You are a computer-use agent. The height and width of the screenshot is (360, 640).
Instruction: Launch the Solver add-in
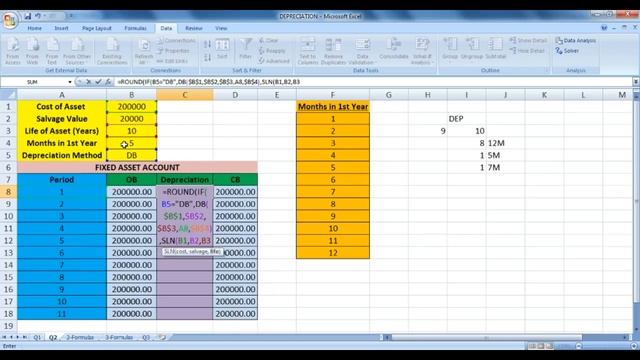[x=567, y=51]
